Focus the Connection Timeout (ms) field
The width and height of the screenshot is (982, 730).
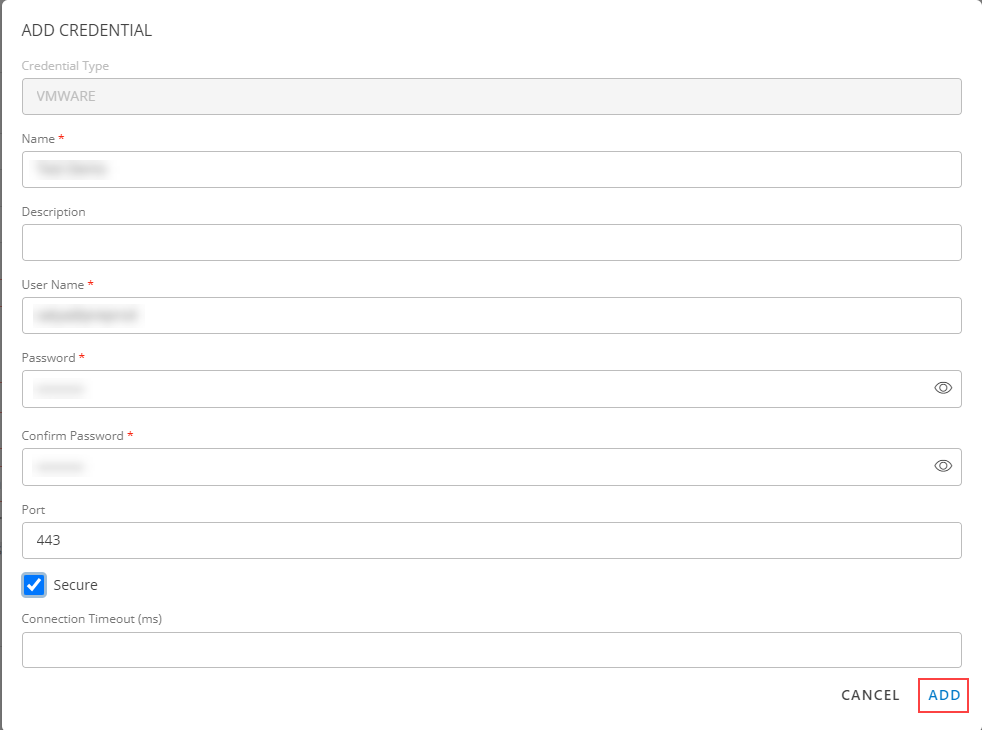click(491, 650)
